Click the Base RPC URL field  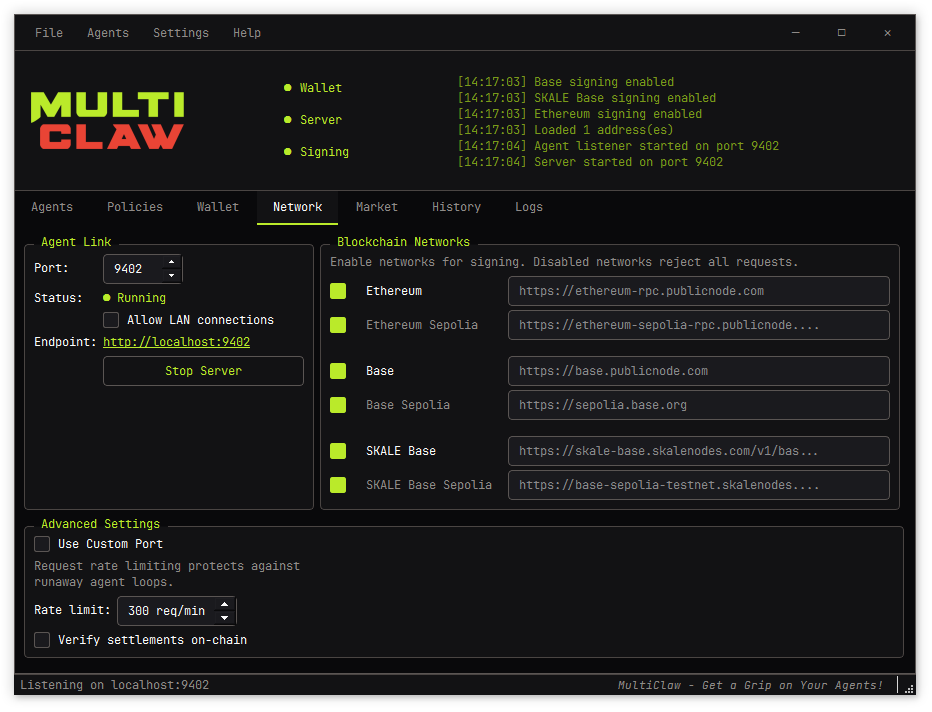[x=698, y=371]
